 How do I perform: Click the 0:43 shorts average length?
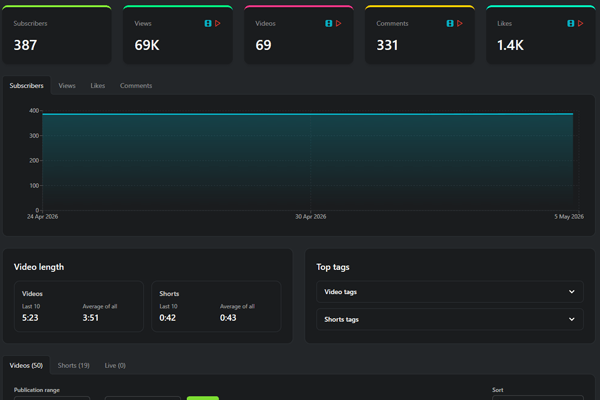pyautogui.click(x=228, y=318)
